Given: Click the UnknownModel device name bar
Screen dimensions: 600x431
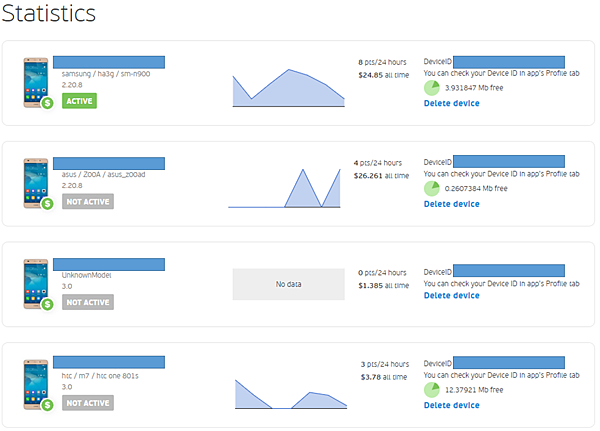Looking at the screenshot, I should coord(109,264).
